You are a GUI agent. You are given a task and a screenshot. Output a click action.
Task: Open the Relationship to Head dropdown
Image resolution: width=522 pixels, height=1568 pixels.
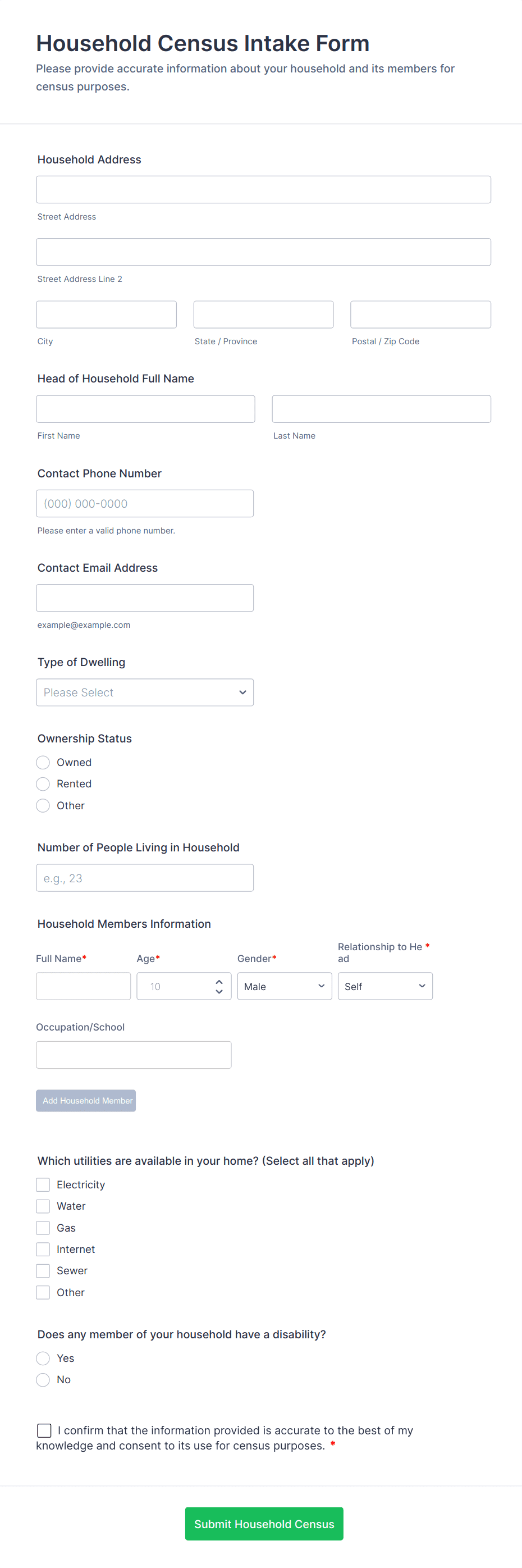[x=384, y=986]
